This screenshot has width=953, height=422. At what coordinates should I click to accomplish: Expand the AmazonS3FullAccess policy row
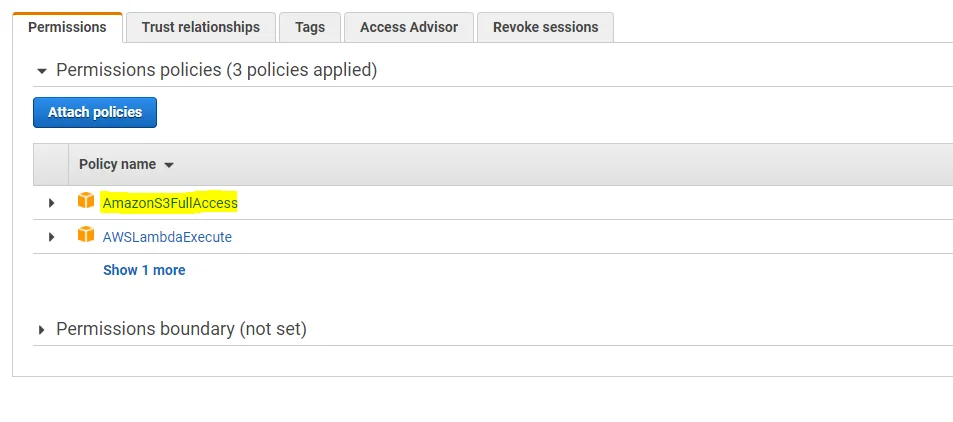pos(51,203)
